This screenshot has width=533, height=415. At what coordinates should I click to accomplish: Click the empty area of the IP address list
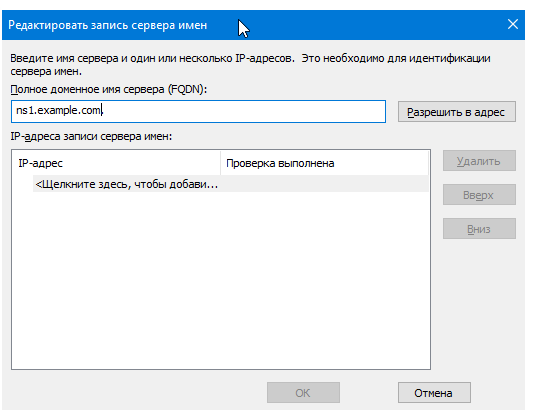(221, 280)
